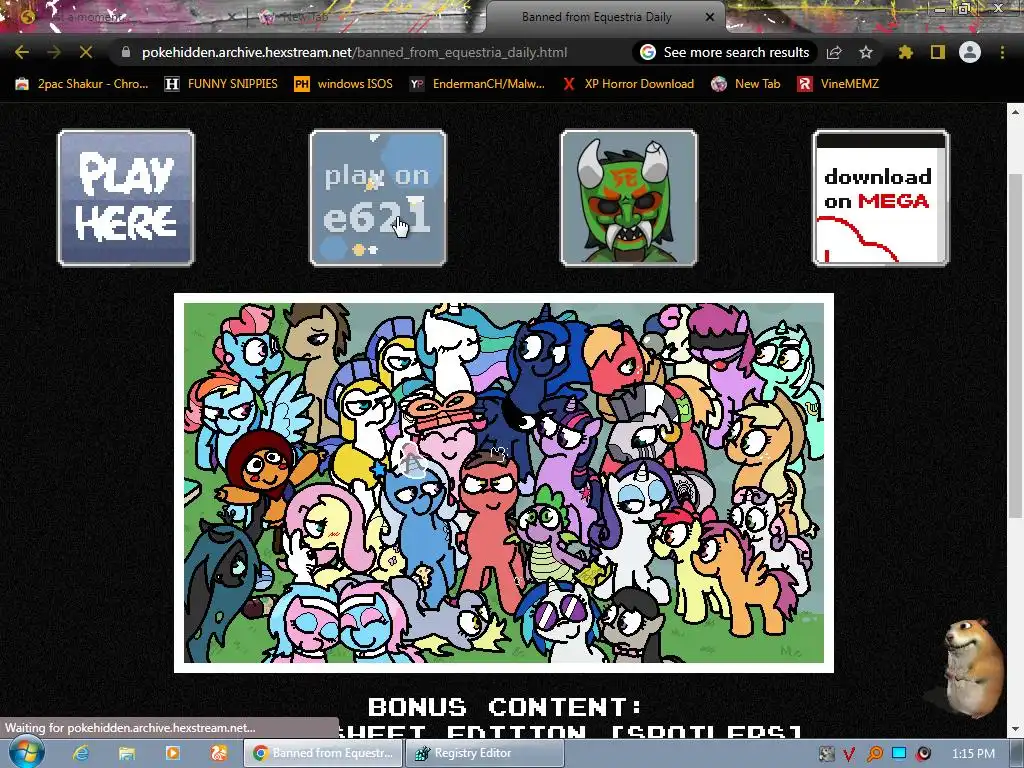Viewport: 1024px width, 768px height.
Task: Open the Chrome profile avatar
Action: pos(970,52)
